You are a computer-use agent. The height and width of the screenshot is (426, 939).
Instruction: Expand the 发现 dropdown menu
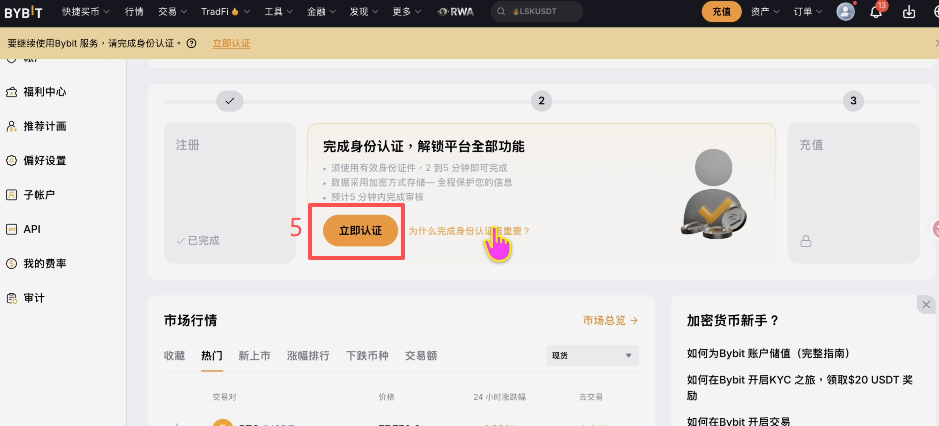pyautogui.click(x=364, y=11)
